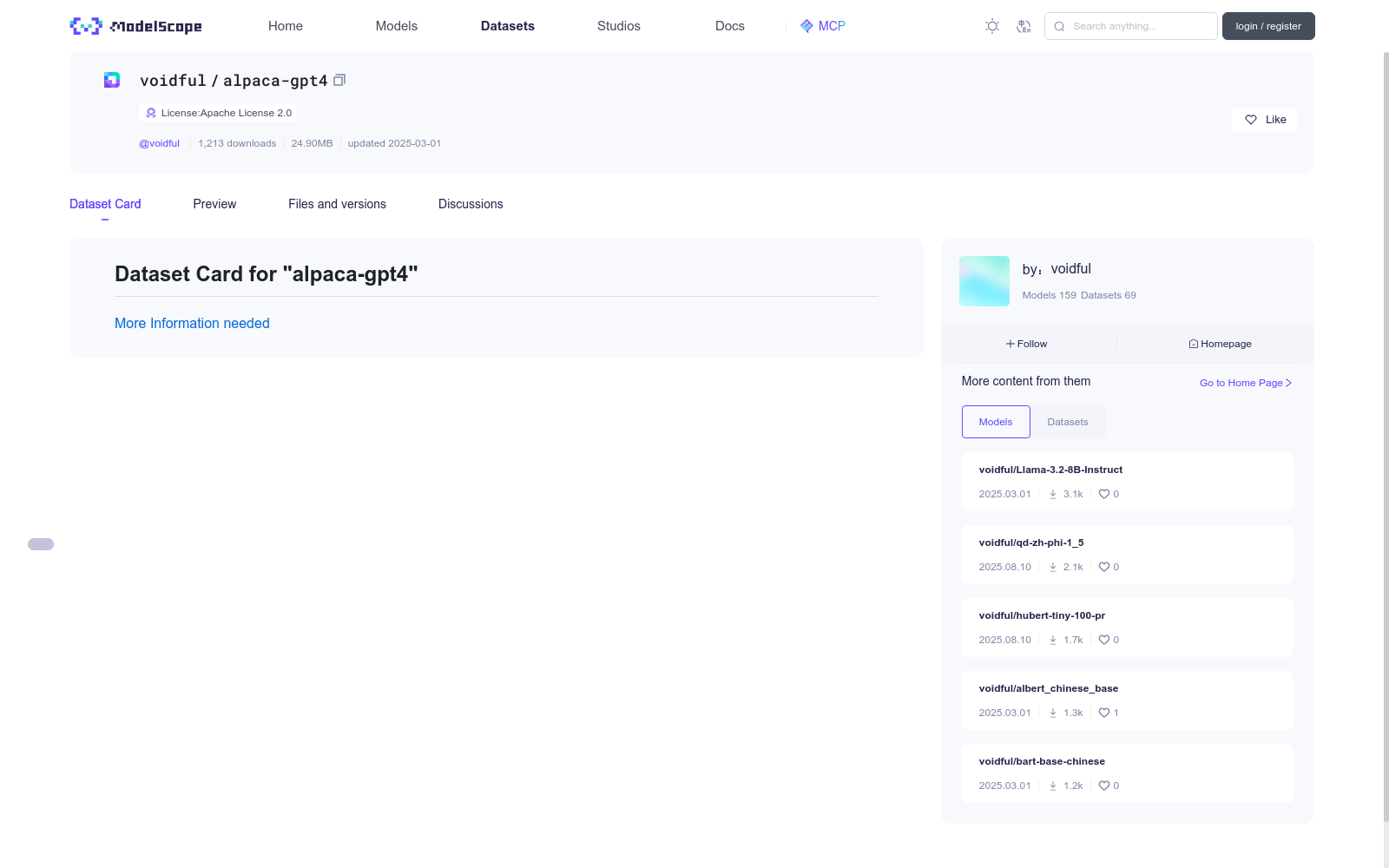The image size is (1389, 868).
Task: Open the @voidful author link
Action: (x=160, y=143)
